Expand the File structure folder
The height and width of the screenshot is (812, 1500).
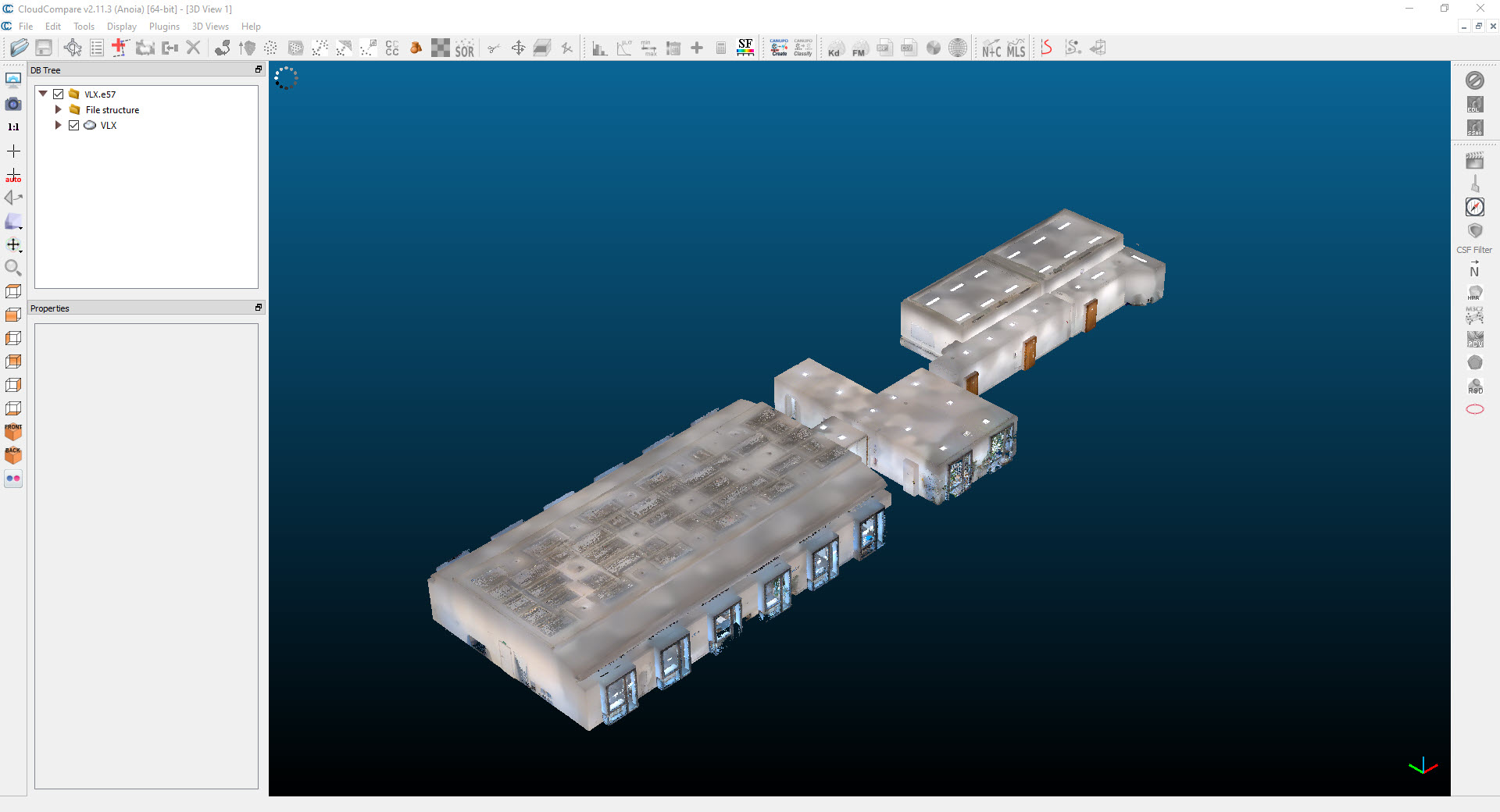(x=59, y=110)
